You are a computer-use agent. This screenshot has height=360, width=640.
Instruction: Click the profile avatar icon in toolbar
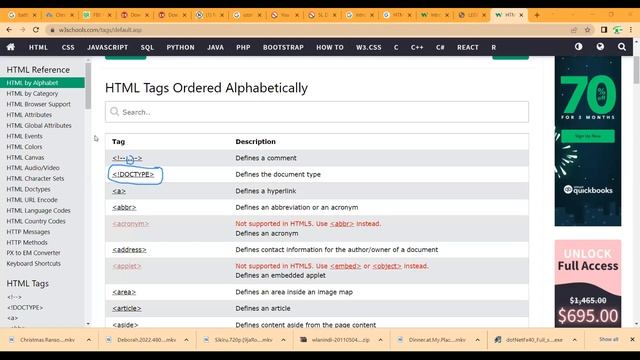(x=618, y=30)
